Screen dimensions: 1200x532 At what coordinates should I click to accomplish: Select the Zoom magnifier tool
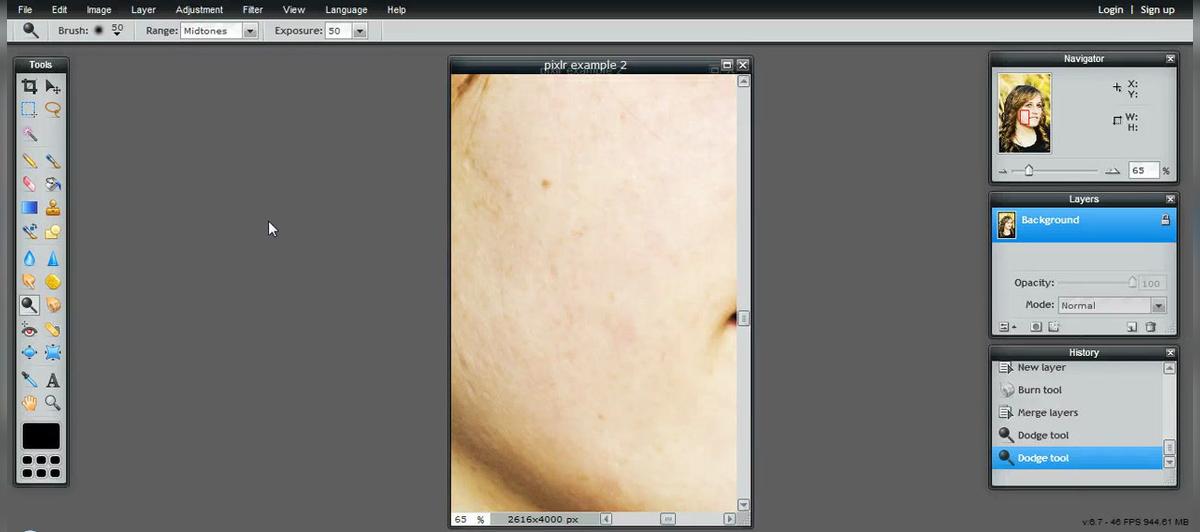[x=53, y=403]
